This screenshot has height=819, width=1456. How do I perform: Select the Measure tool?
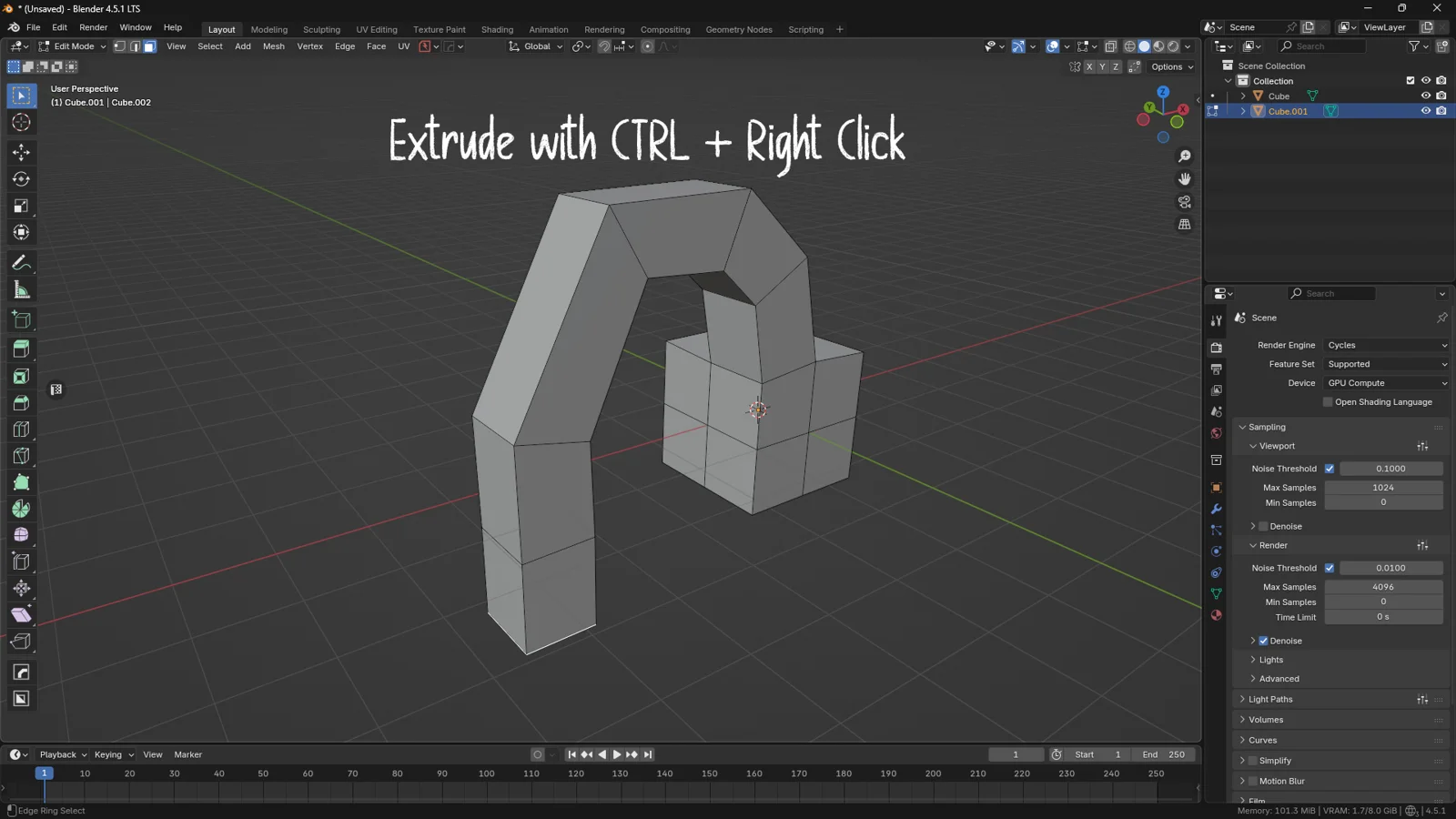pyautogui.click(x=21, y=290)
